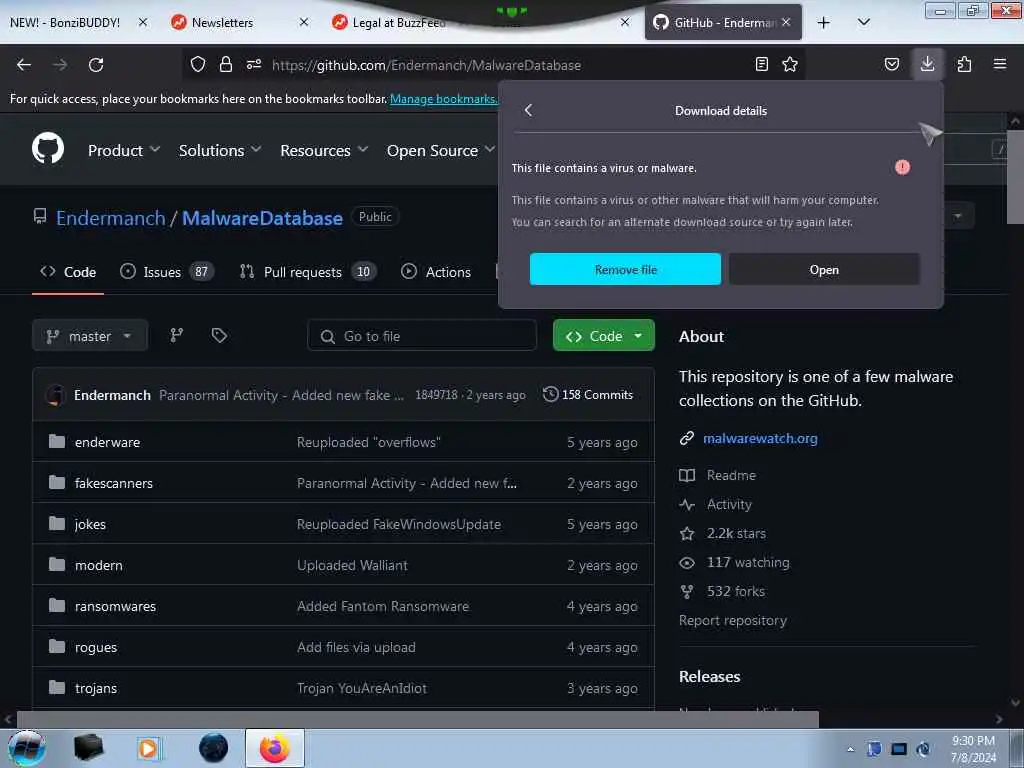Go back in the Download details panel
The image size is (1024, 768).
[528, 110]
